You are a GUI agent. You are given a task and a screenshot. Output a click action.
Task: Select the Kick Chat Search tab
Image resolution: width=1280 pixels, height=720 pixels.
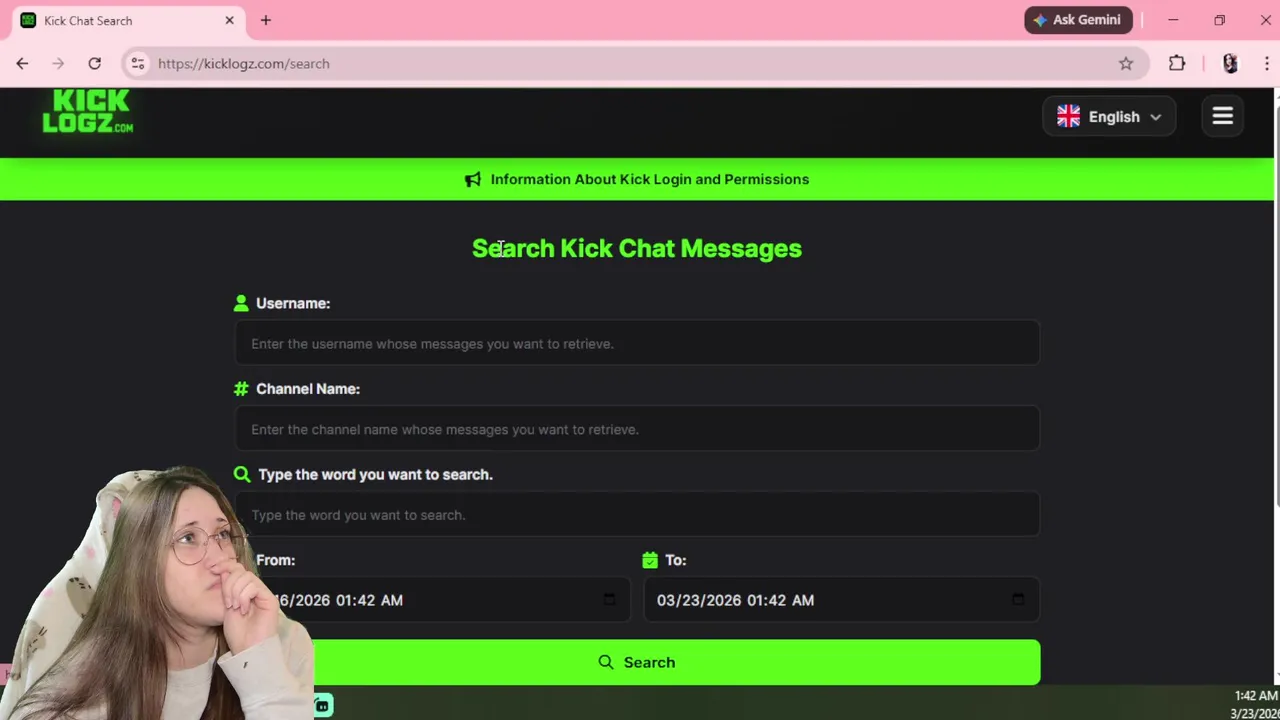coord(128,21)
